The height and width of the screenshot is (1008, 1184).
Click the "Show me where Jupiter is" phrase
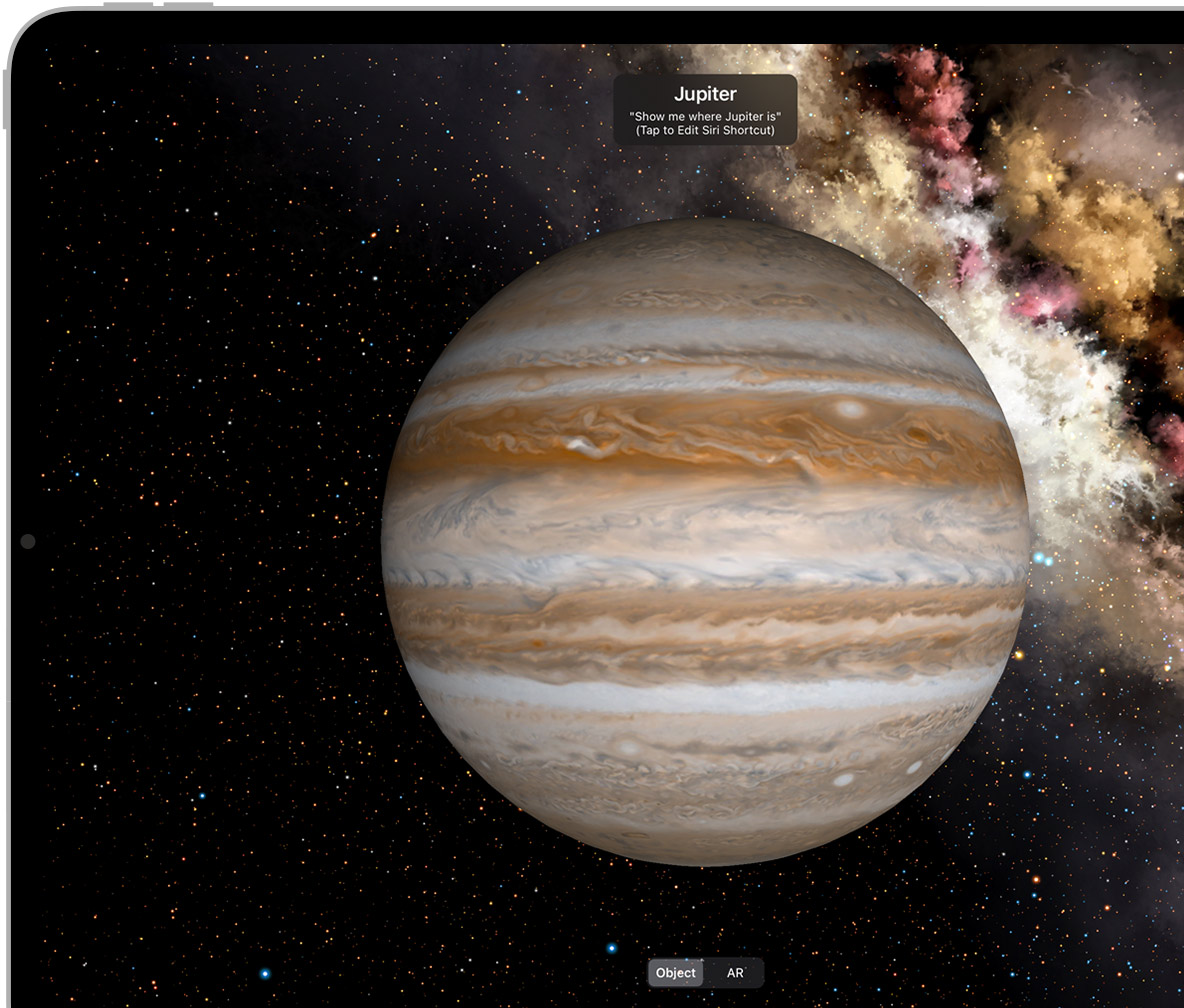[705, 117]
